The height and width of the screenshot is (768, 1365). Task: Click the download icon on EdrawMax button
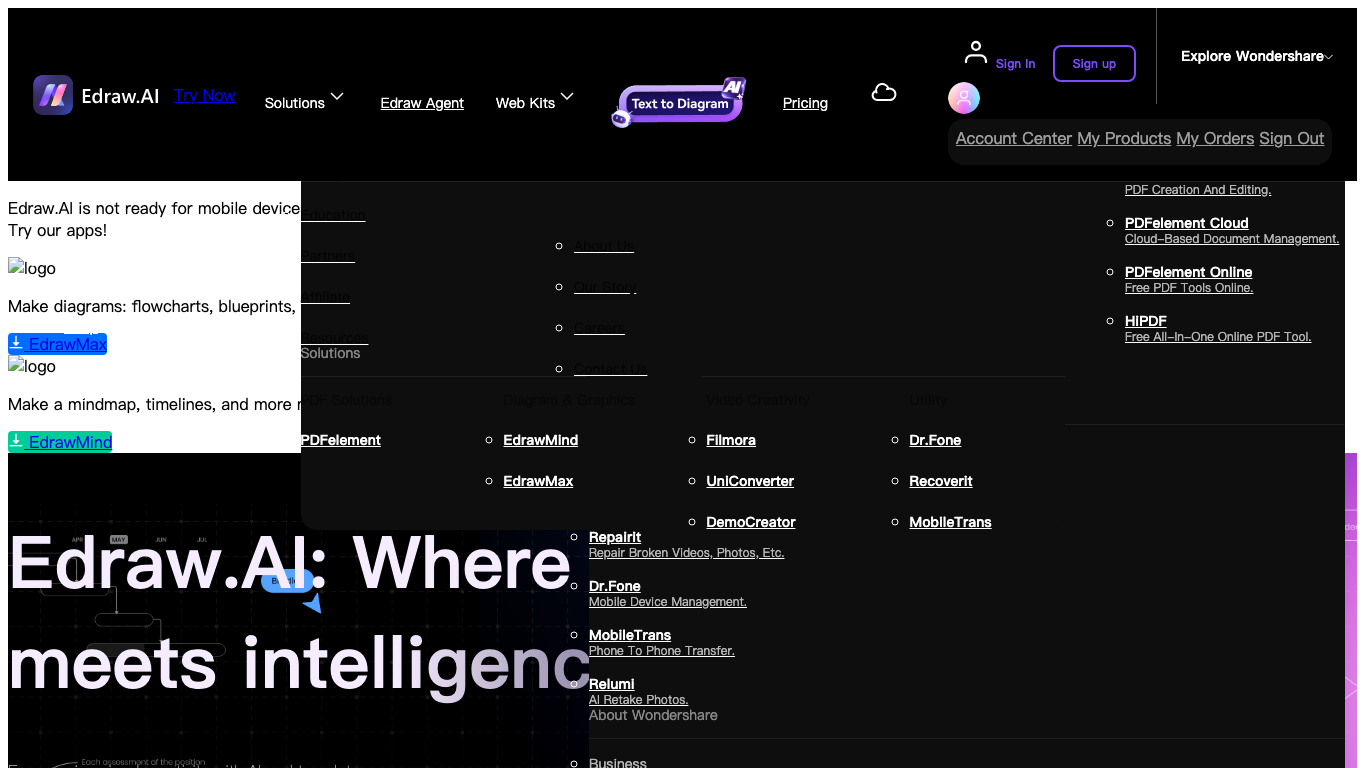[x=17, y=344]
